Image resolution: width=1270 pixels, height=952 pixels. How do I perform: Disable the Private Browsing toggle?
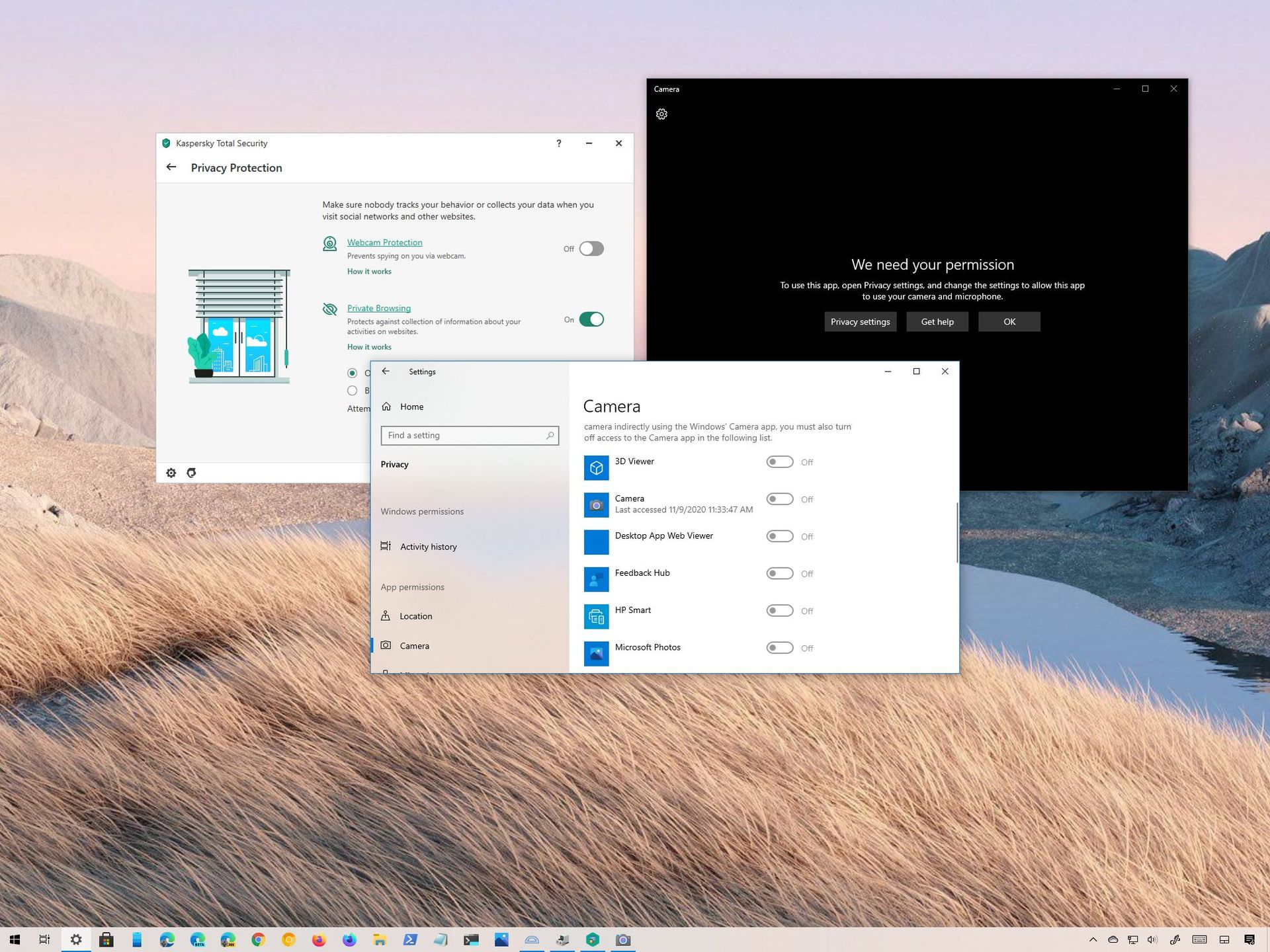(591, 319)
